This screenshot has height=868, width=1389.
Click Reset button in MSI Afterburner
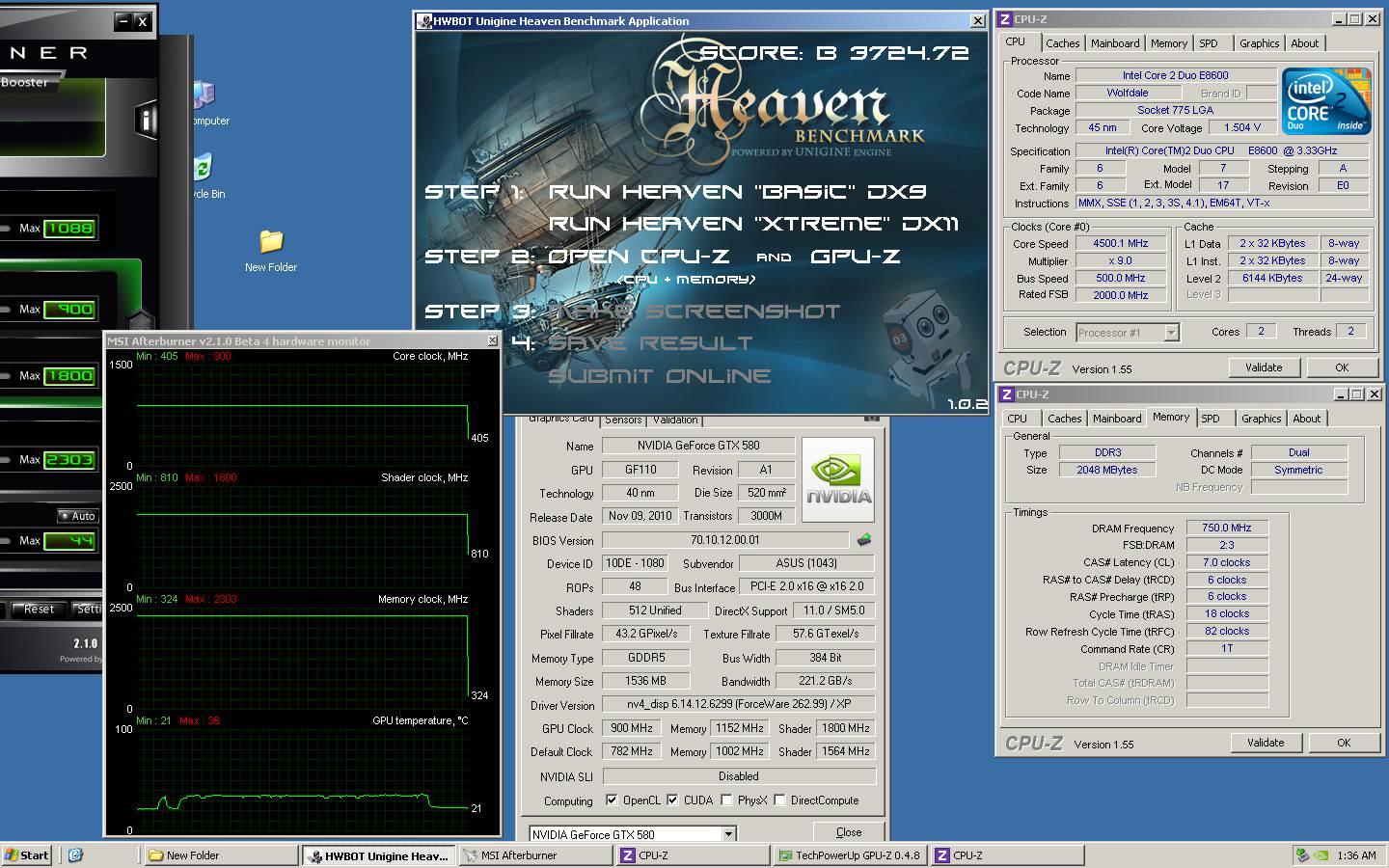[39, 609]
